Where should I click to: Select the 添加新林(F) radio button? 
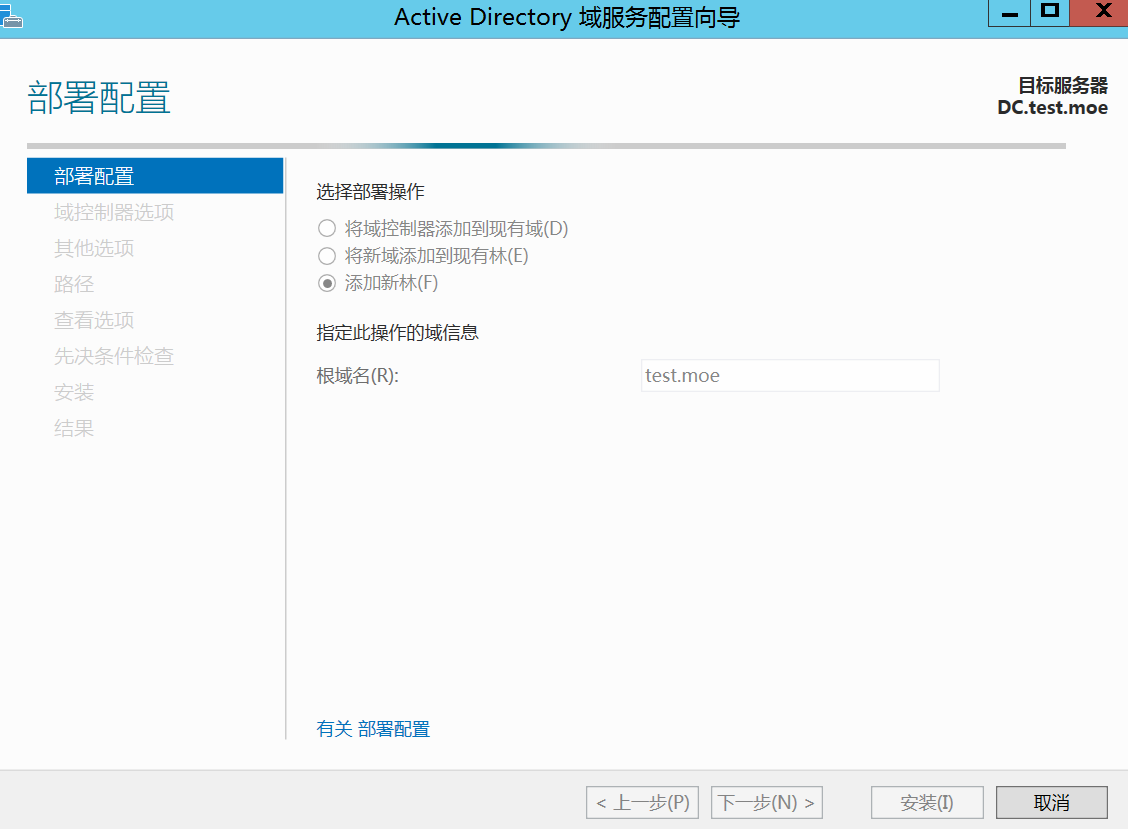(327, 283)
